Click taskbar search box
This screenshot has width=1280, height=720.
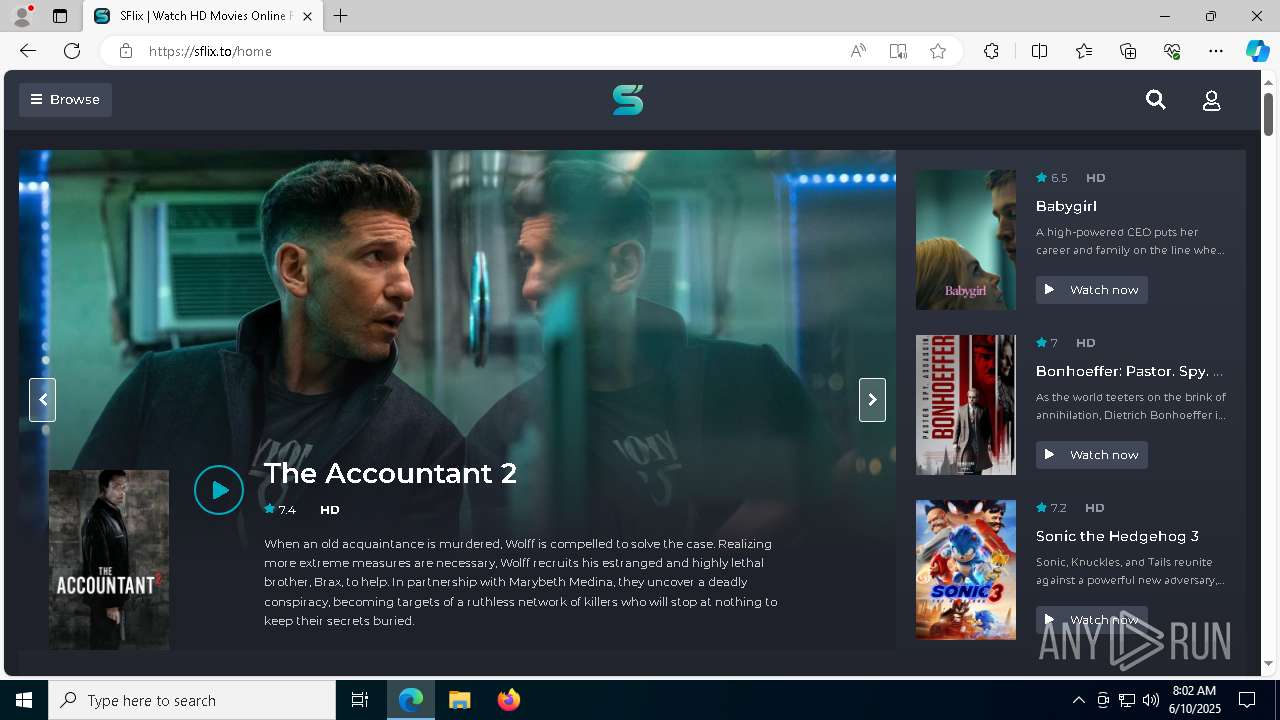(x=192, y=700)
